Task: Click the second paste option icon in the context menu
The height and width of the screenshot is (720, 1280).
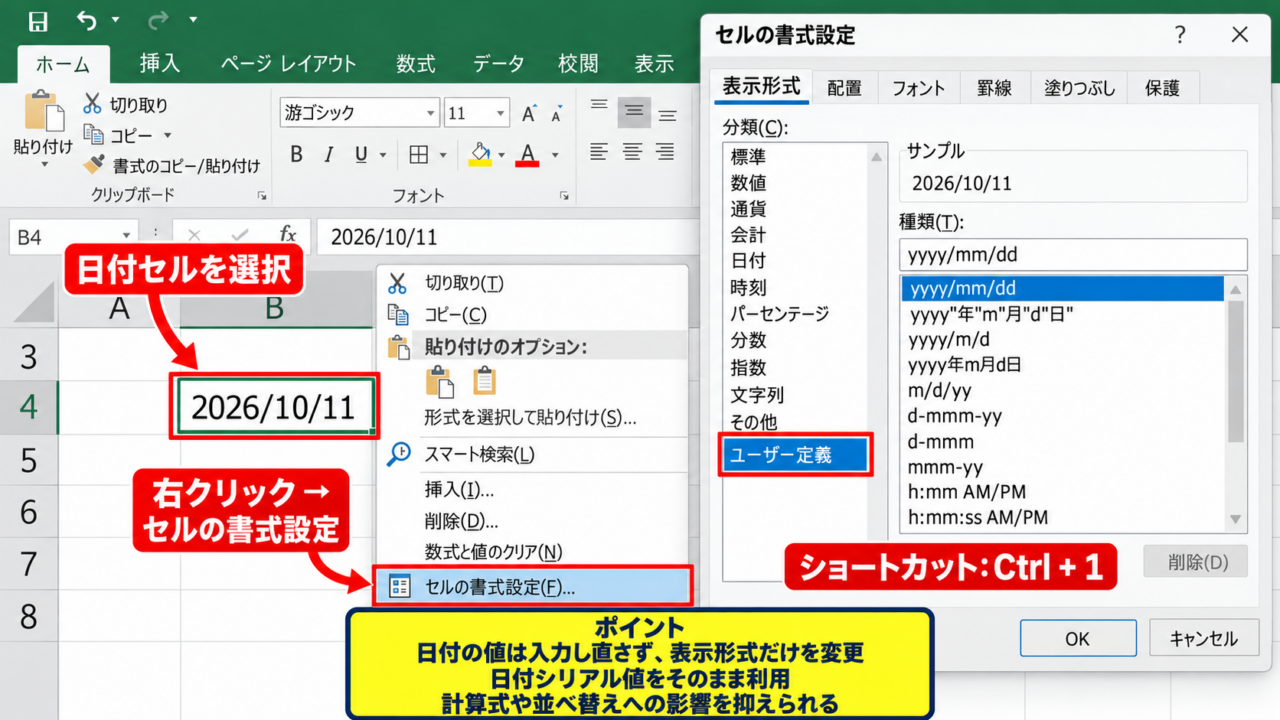Action: coord(485,382)
